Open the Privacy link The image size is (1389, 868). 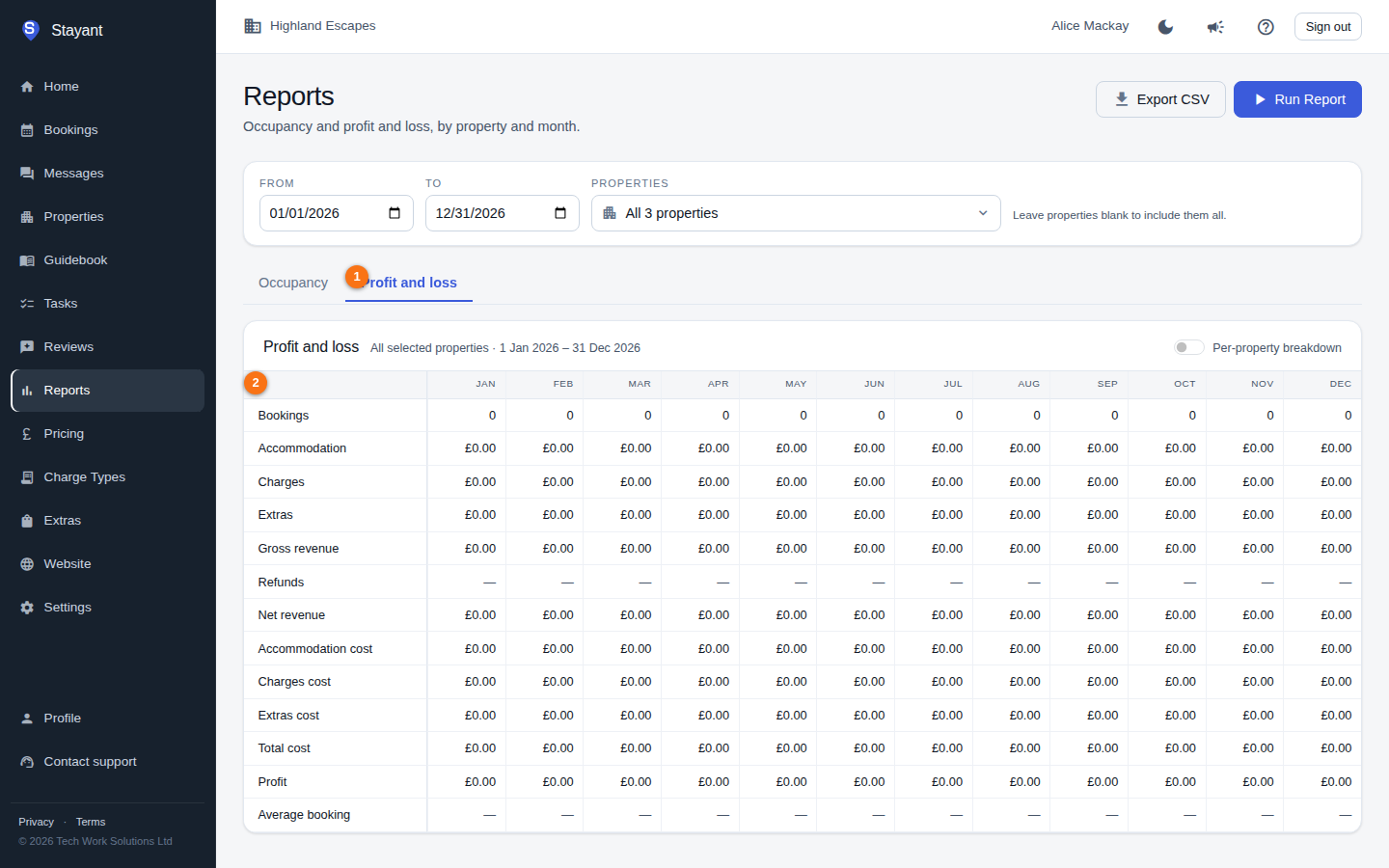(36, 822)
